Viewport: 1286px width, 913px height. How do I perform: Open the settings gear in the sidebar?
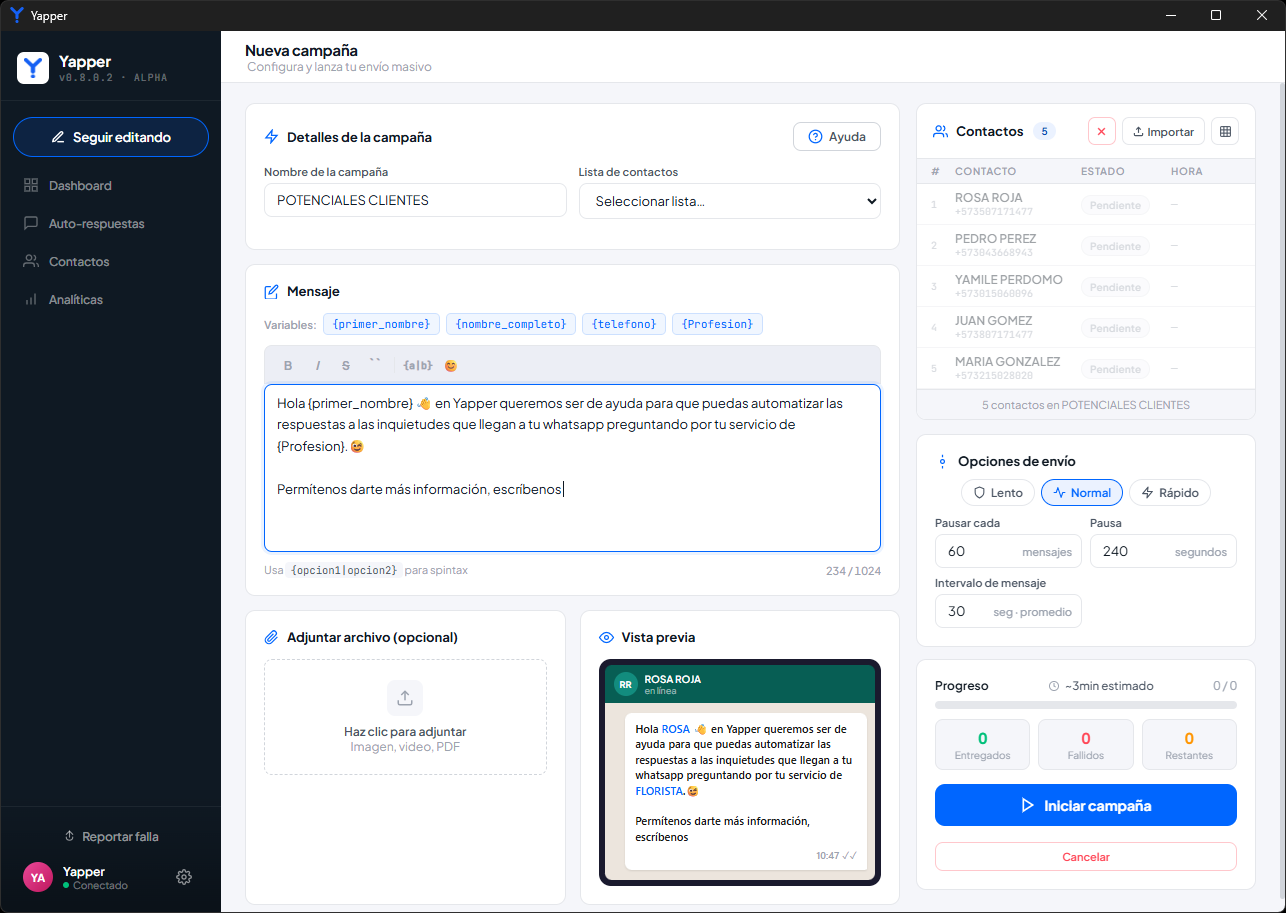184,877
